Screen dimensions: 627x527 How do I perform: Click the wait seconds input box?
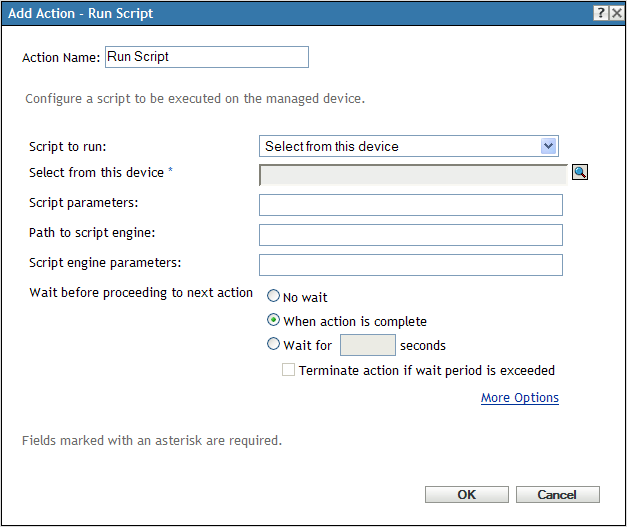pyautogui.click(x=367, y=346)
